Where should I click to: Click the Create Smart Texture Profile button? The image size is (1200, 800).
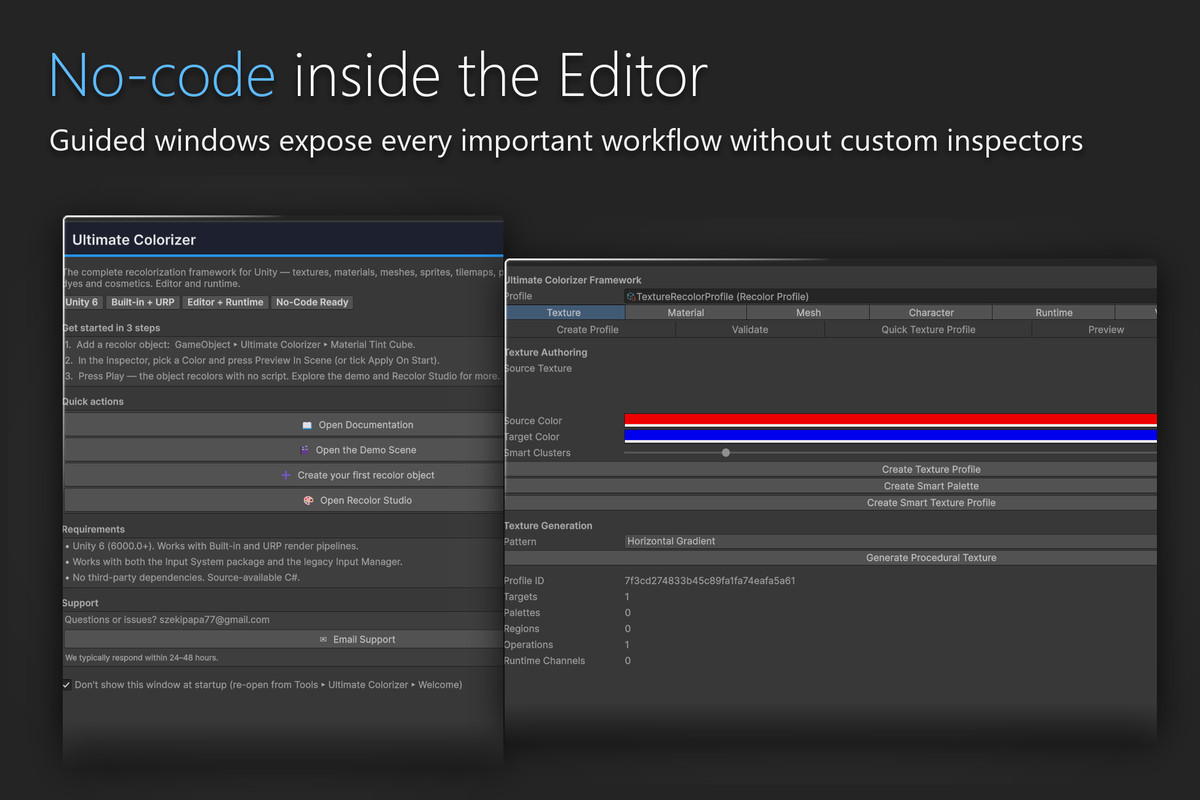pyautogui.click(x=831, y=503)
